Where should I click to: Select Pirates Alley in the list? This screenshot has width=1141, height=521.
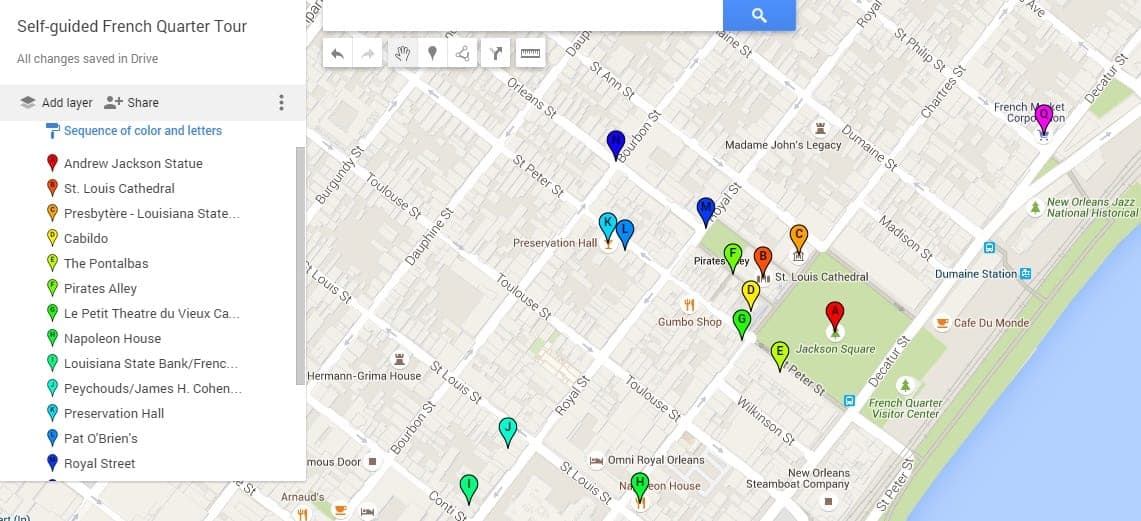[x=100, y=289]
